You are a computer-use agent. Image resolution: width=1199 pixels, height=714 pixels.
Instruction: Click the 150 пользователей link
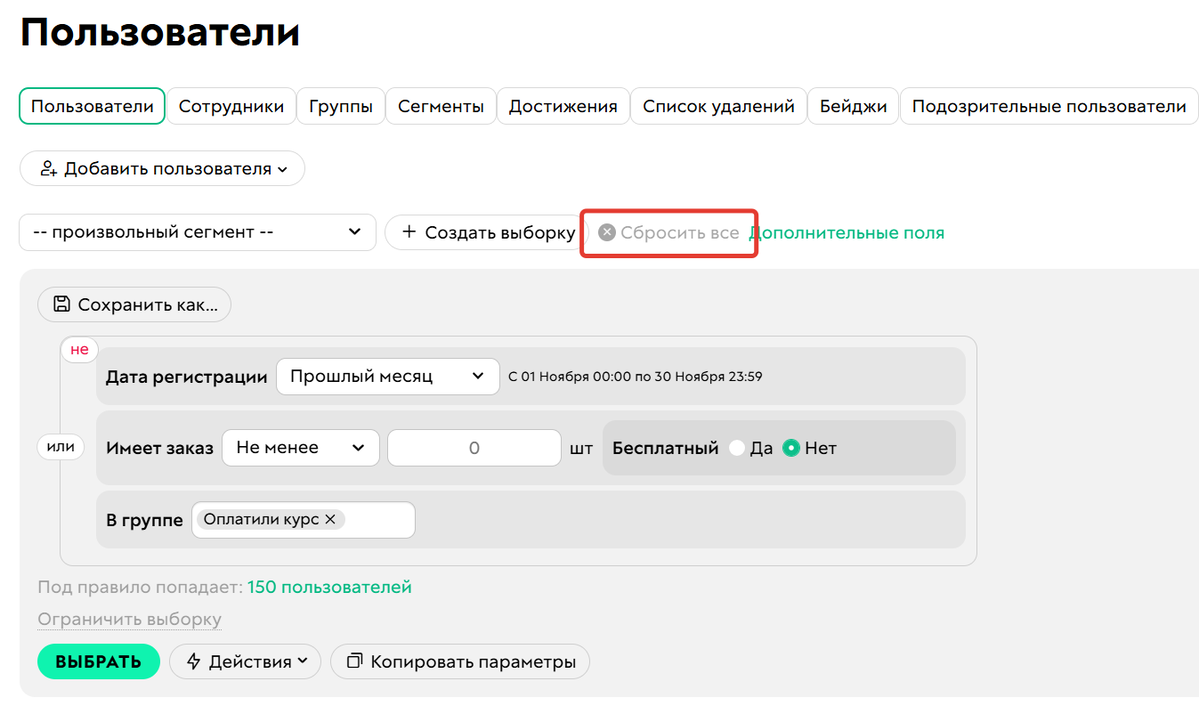pos(329,587)
